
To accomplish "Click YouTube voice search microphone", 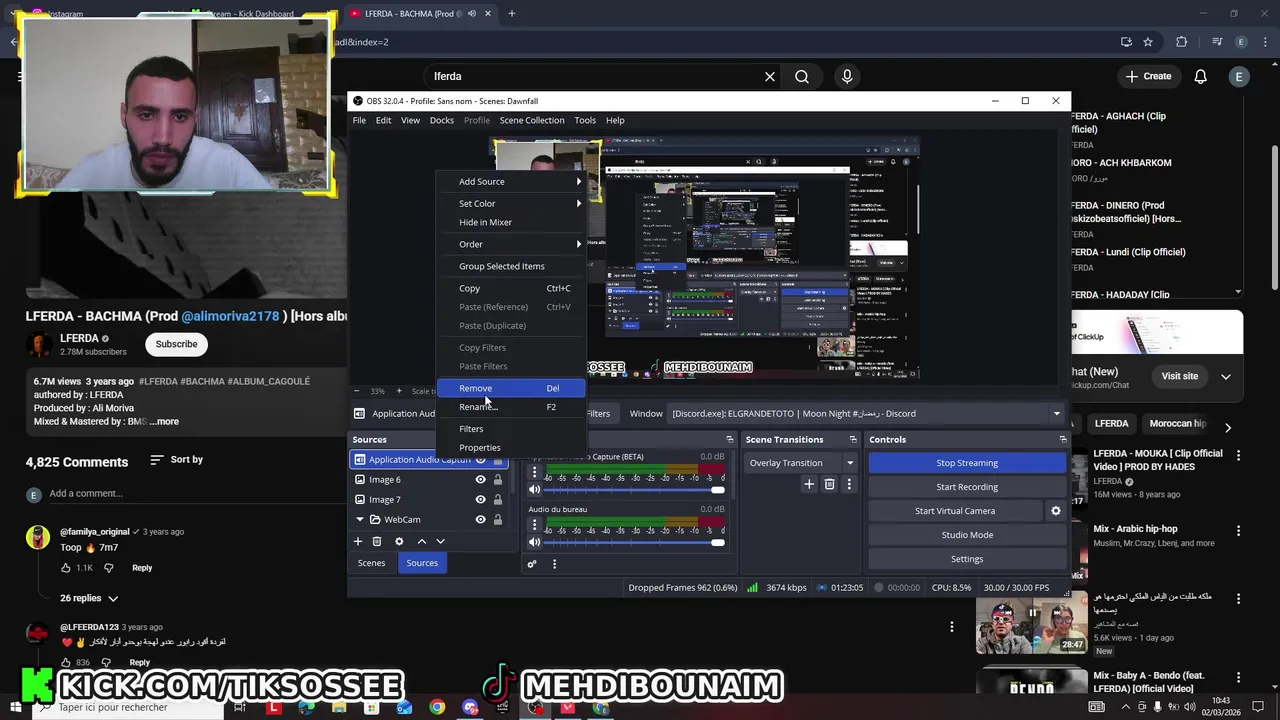I will [x=847, y=76].
